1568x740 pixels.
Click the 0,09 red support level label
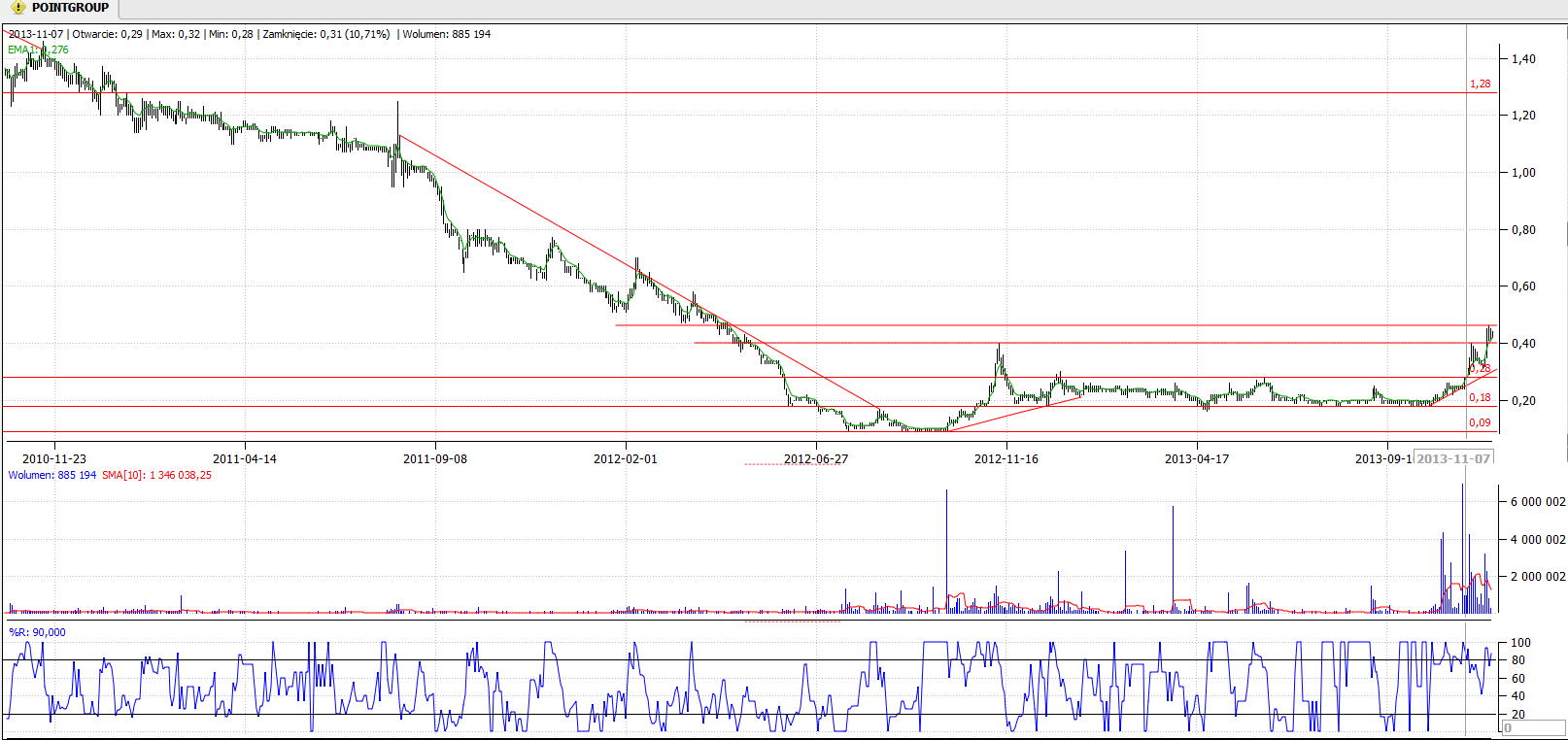1480,422
